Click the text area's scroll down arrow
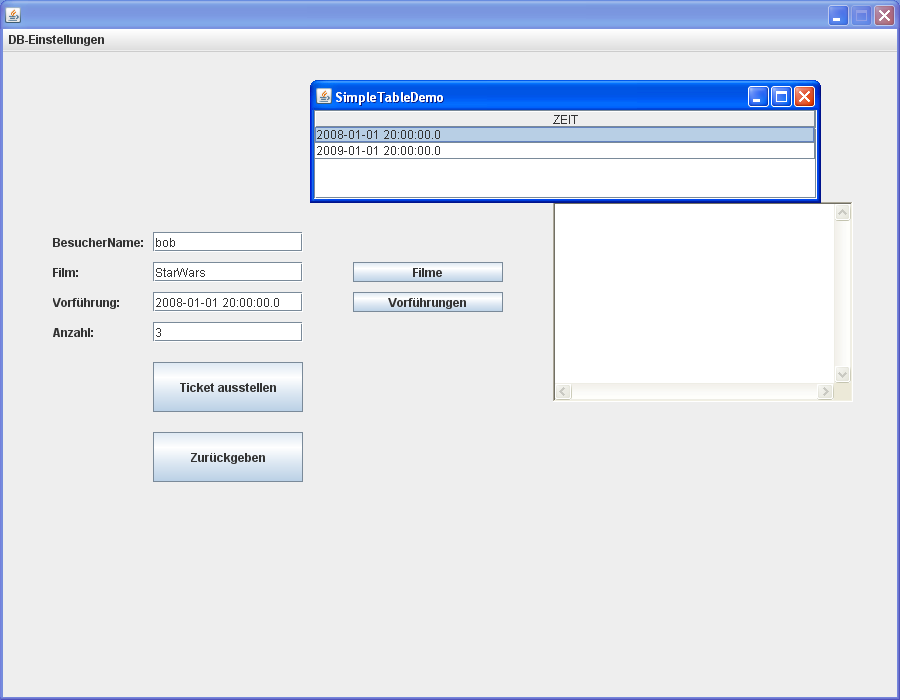900x700 pixels. (x=842, y=375)
